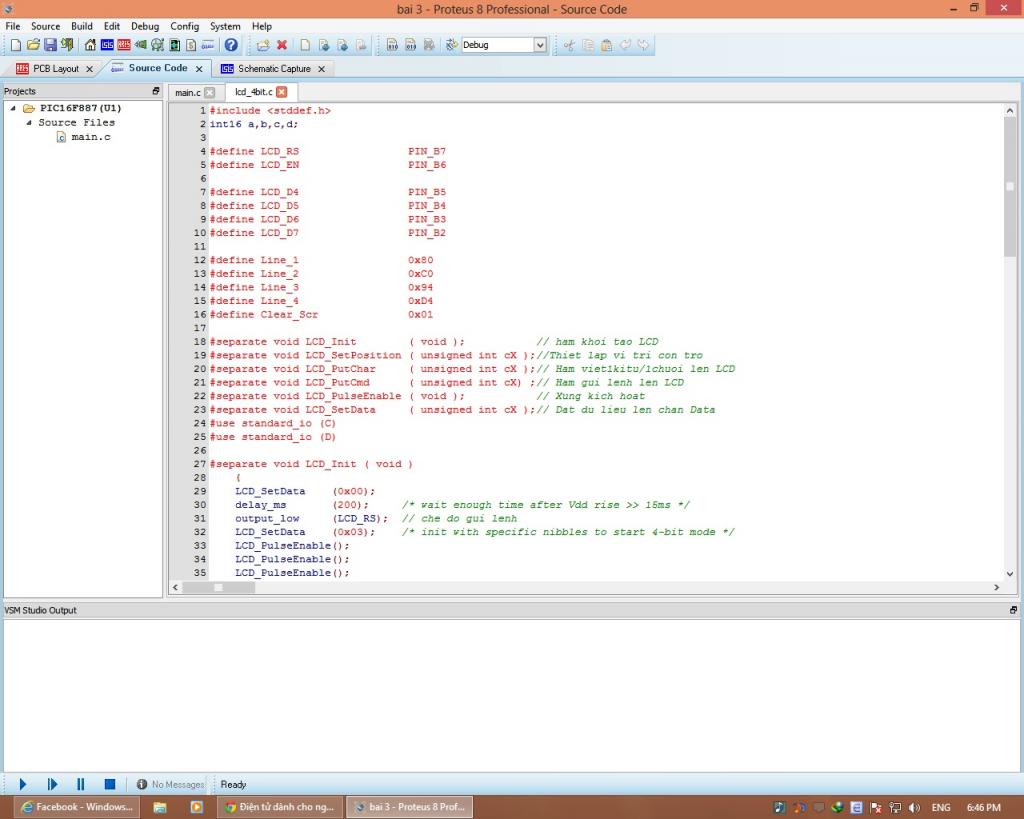Open the Design Explorer icon
Screen dimensions: 1024x819
[174, 45]
